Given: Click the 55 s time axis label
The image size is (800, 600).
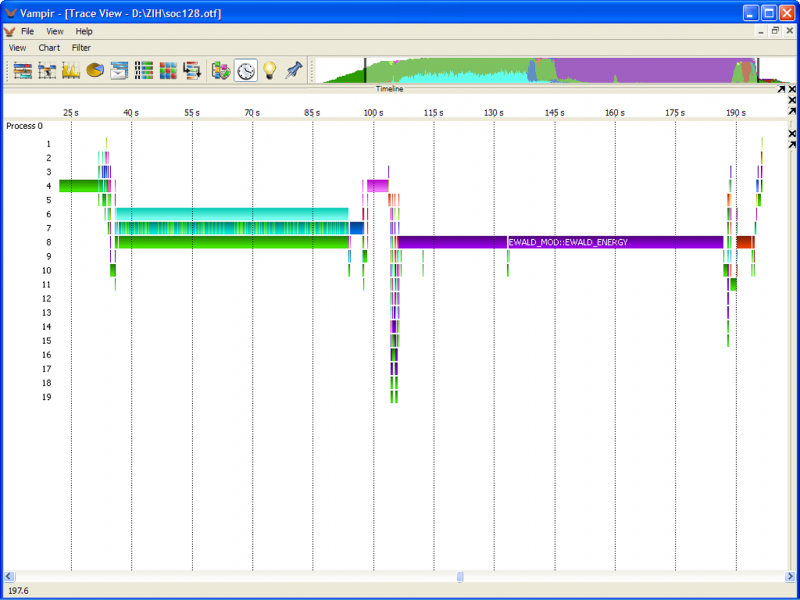Looking at the screenshot, I should [x=192, y=113].
